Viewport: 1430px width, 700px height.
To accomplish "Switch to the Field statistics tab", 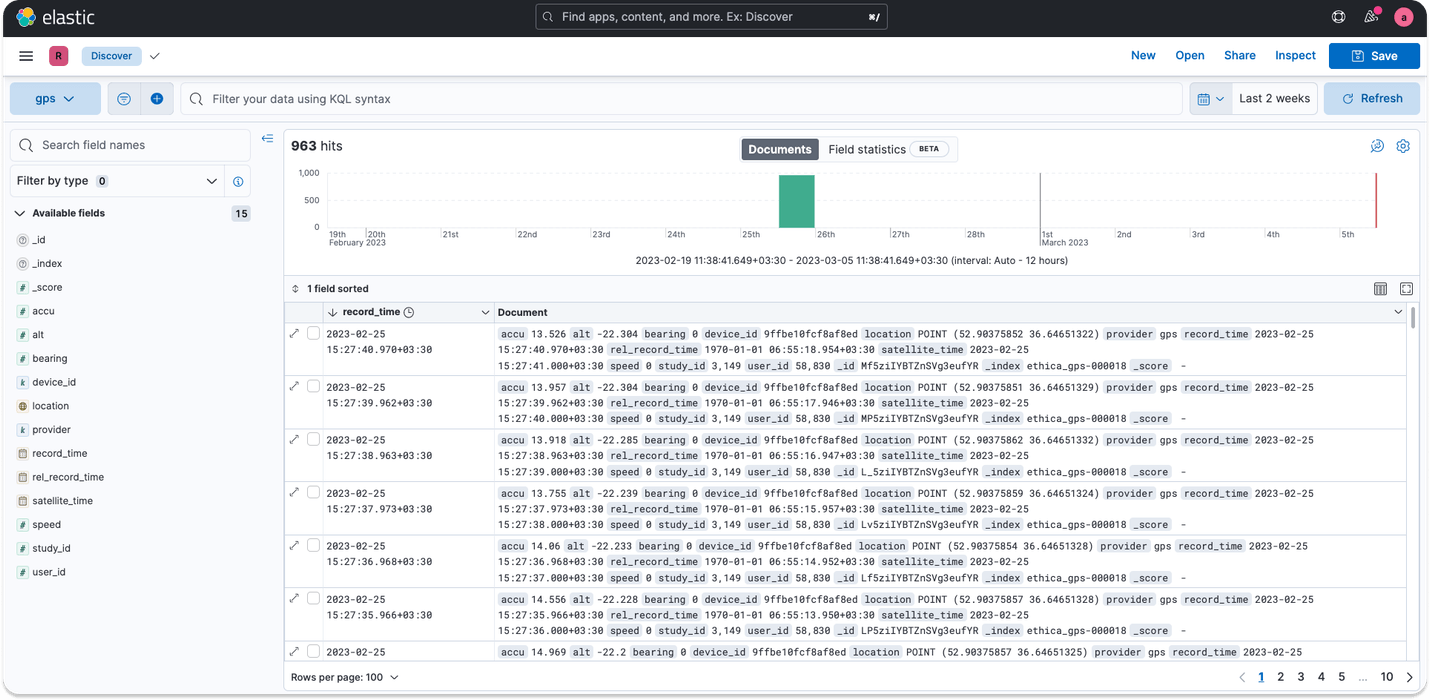I will tap(867, 149).
